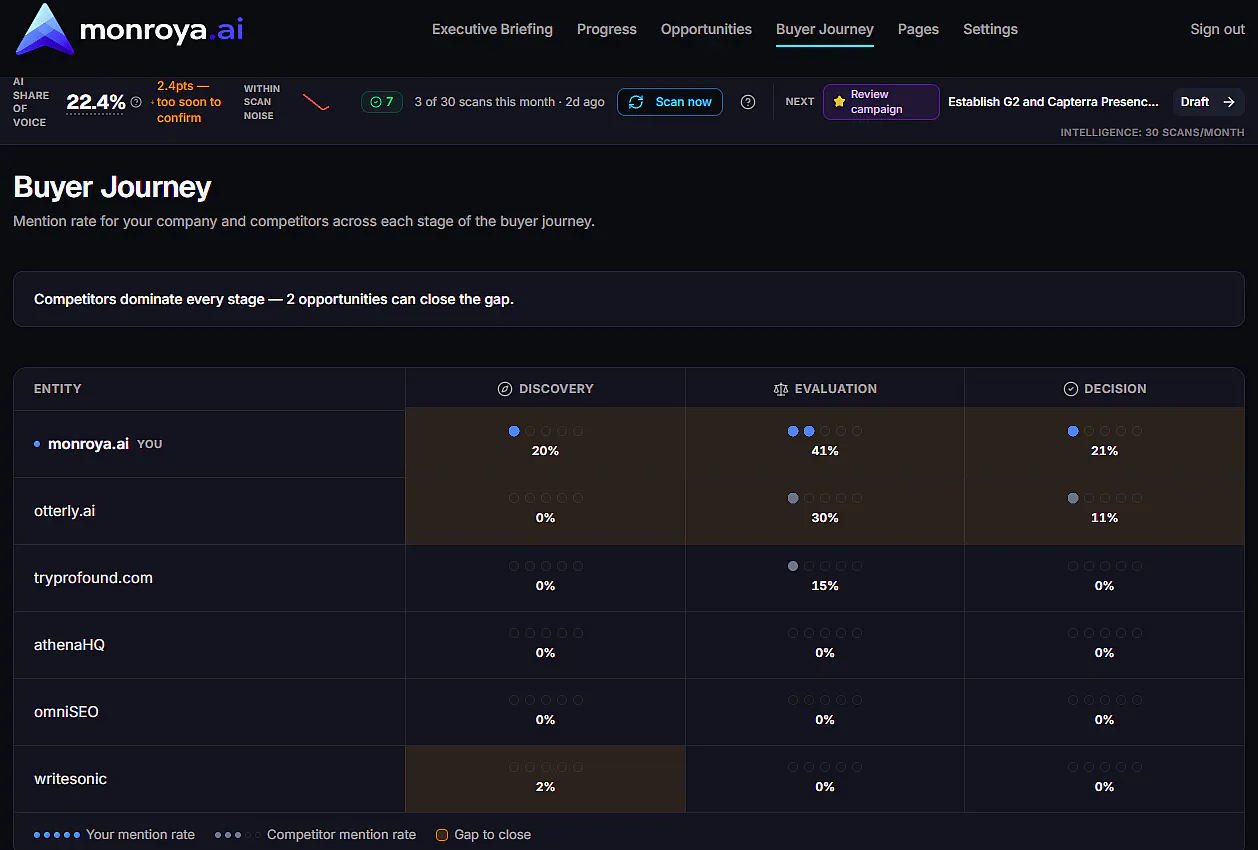Open the Executive Briefing tab

(x=492, y=29)
